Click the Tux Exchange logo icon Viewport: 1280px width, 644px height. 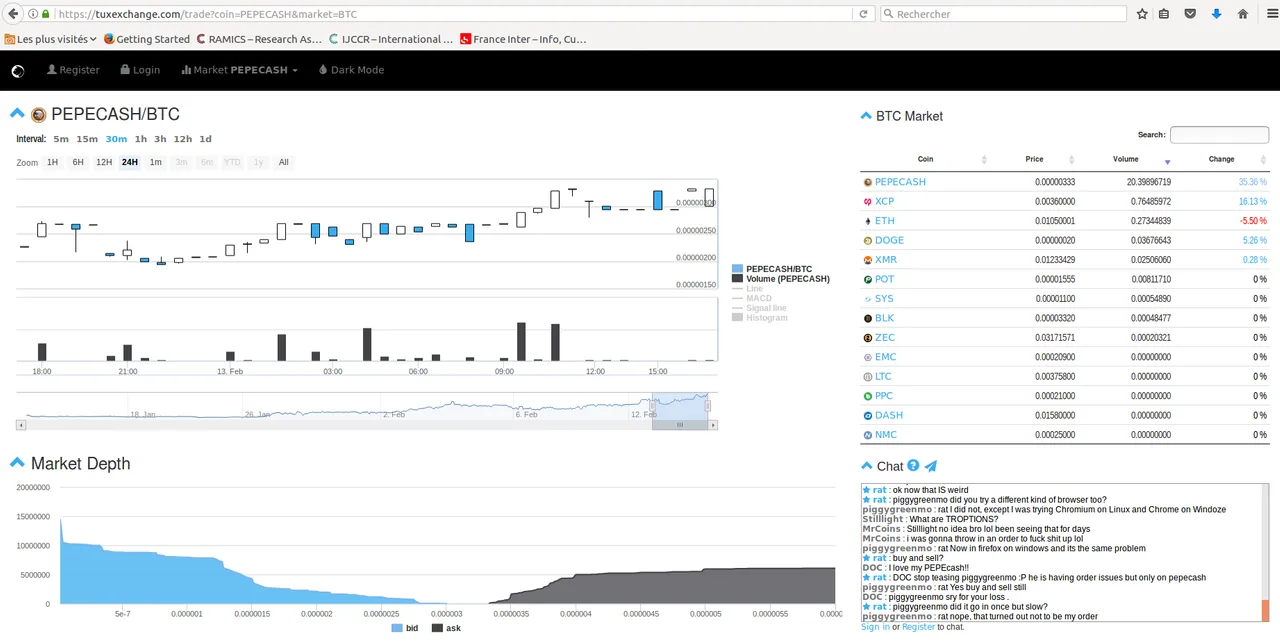tap(17, 71)
